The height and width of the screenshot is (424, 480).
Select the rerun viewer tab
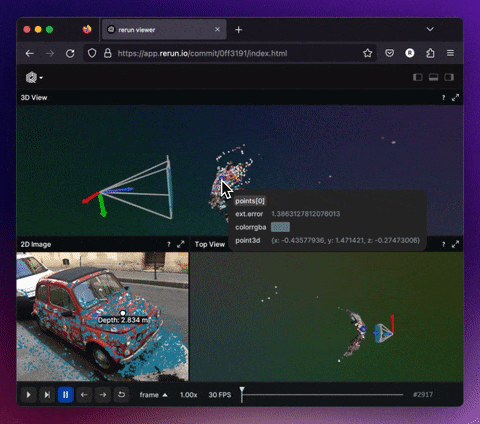(x=164, y=30)
